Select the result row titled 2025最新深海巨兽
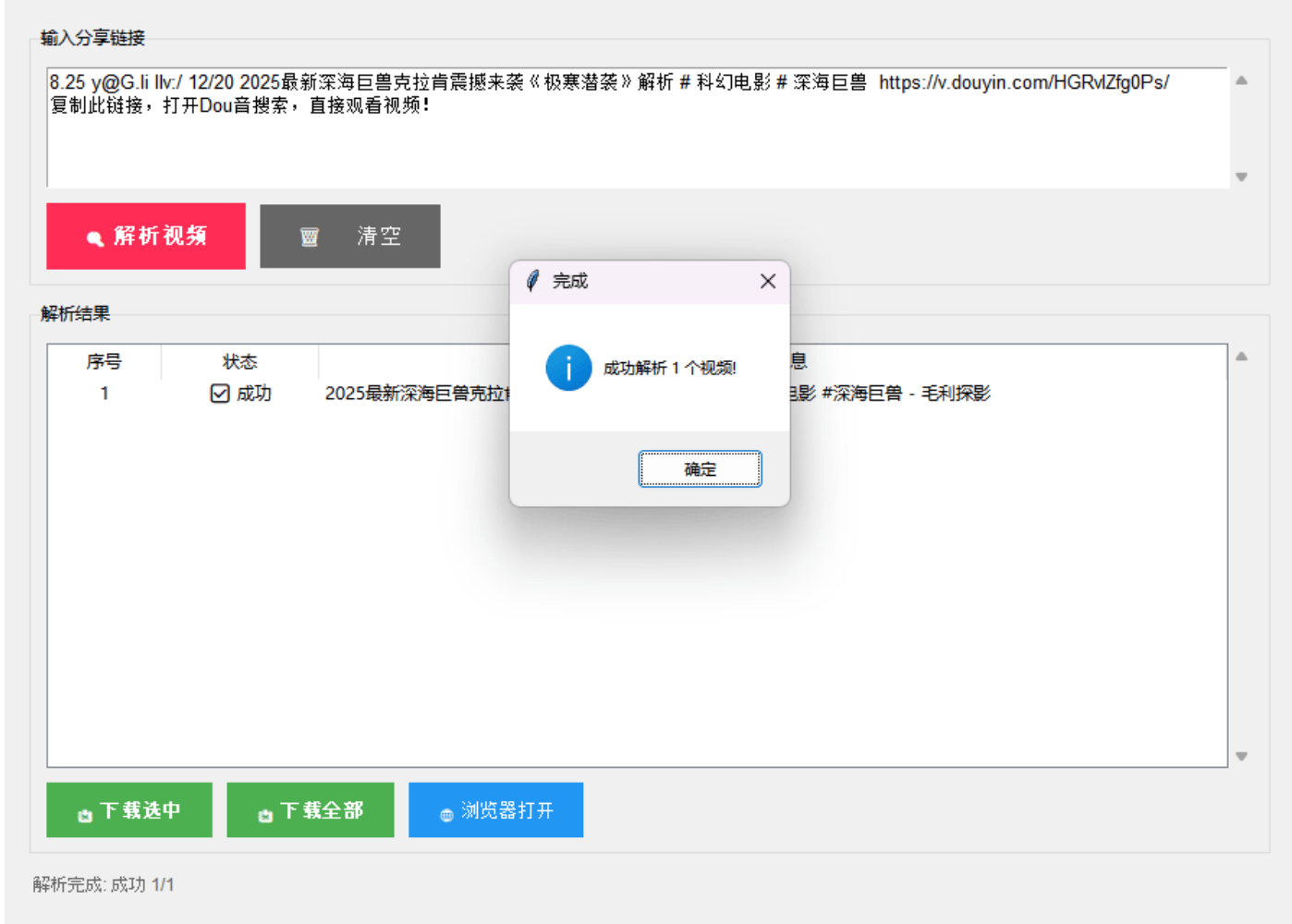 click(414, 394)
